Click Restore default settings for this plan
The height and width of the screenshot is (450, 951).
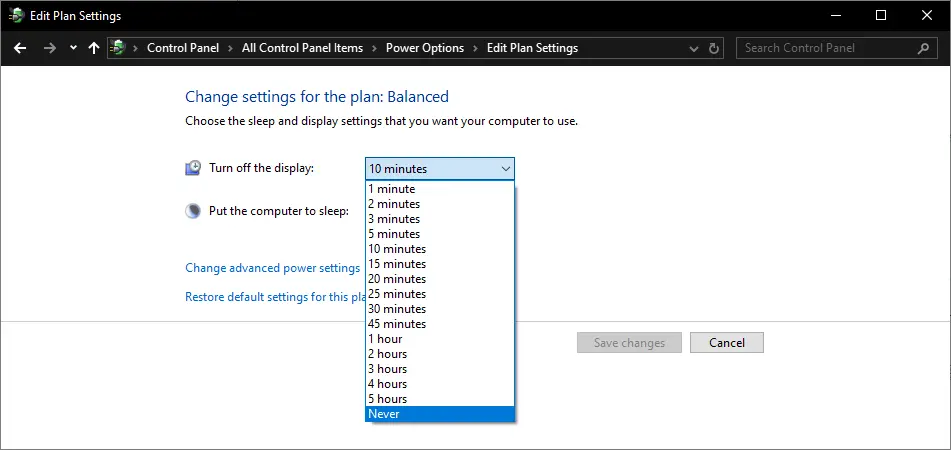click(x=275, y=297)
